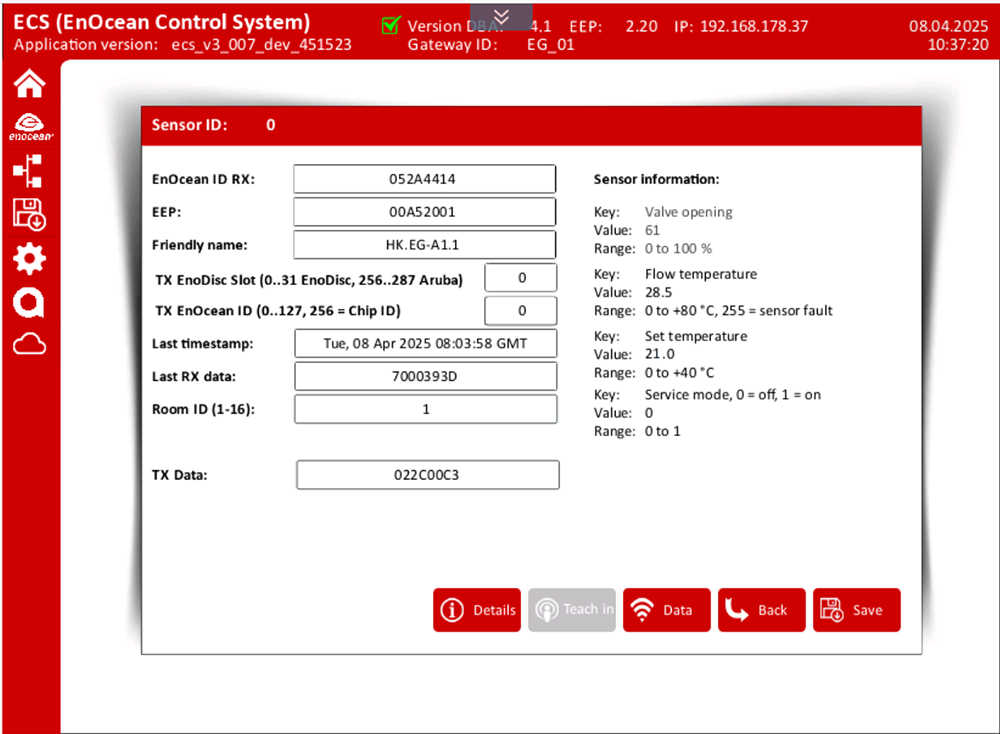Click the green version status checkmark
The image size is (1000, 734).
pyautogui.click(x=391, y=26)
